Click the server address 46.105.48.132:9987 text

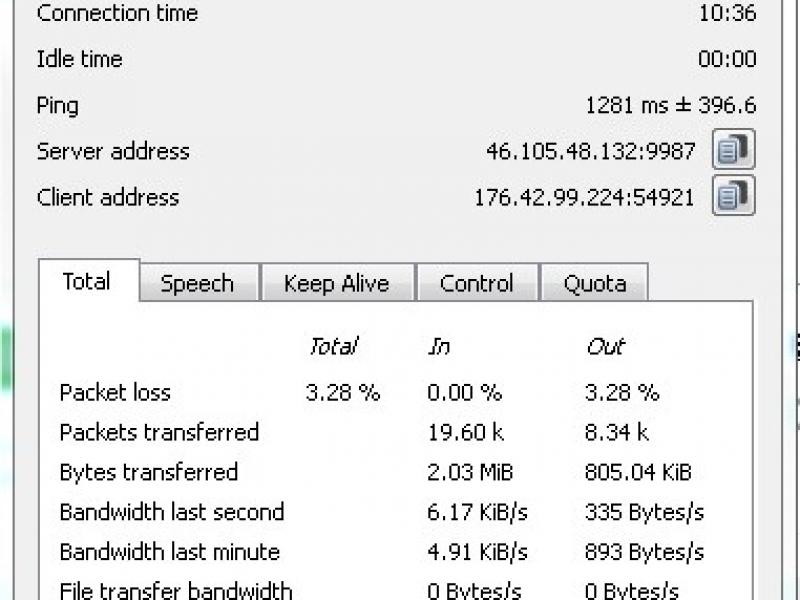(x=590, y=151)
